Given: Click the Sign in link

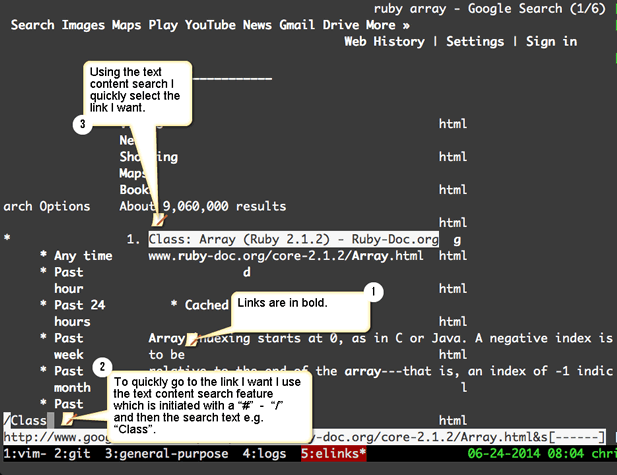Looking at the screenshot, I should tap(551, 41).
